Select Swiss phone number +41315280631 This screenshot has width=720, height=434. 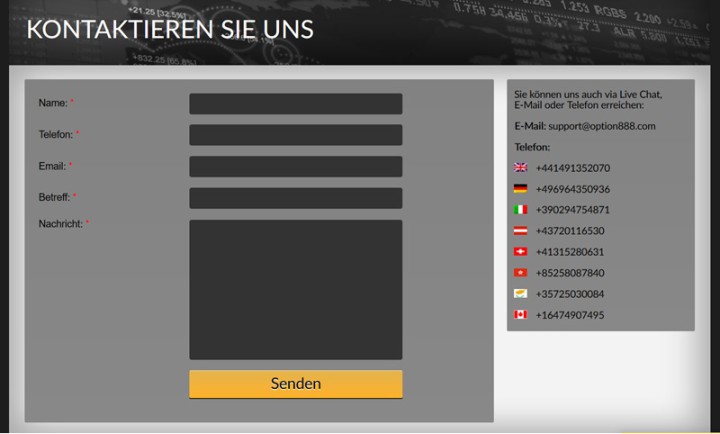click(x=570, y=252)
